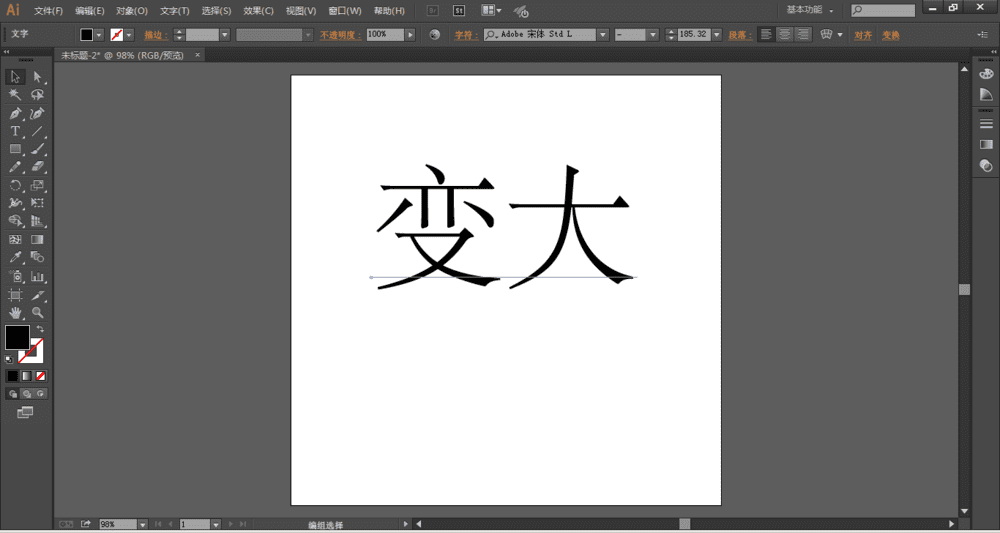Select the Symbol Sprayer tool
The image size is (1000, 533).
point(15,277)
